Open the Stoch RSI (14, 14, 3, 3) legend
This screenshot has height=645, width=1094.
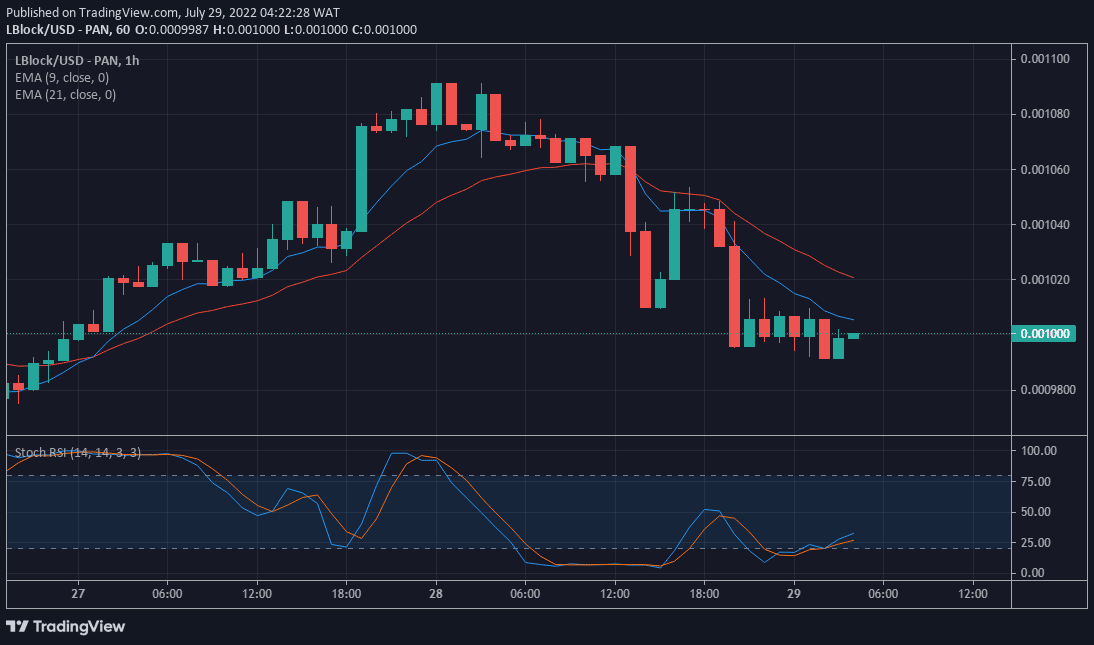77,453
